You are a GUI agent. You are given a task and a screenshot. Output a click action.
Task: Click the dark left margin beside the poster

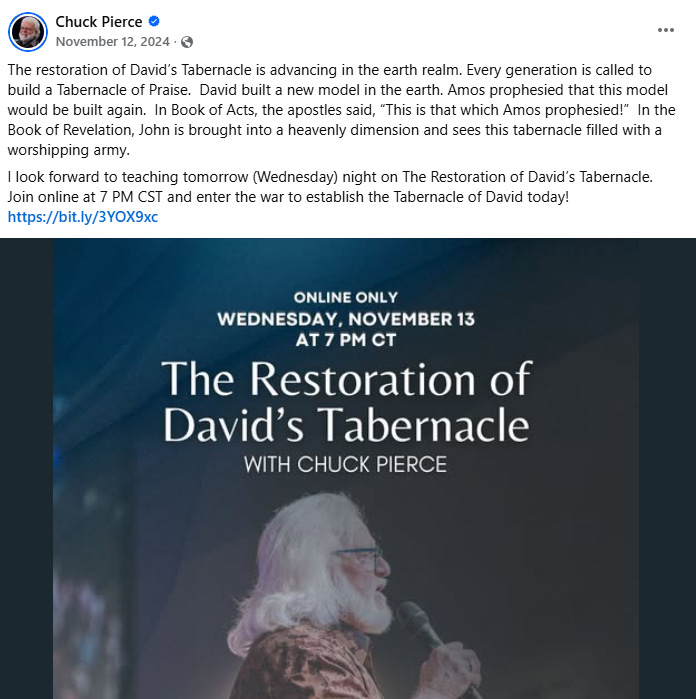tap(26, 468)
